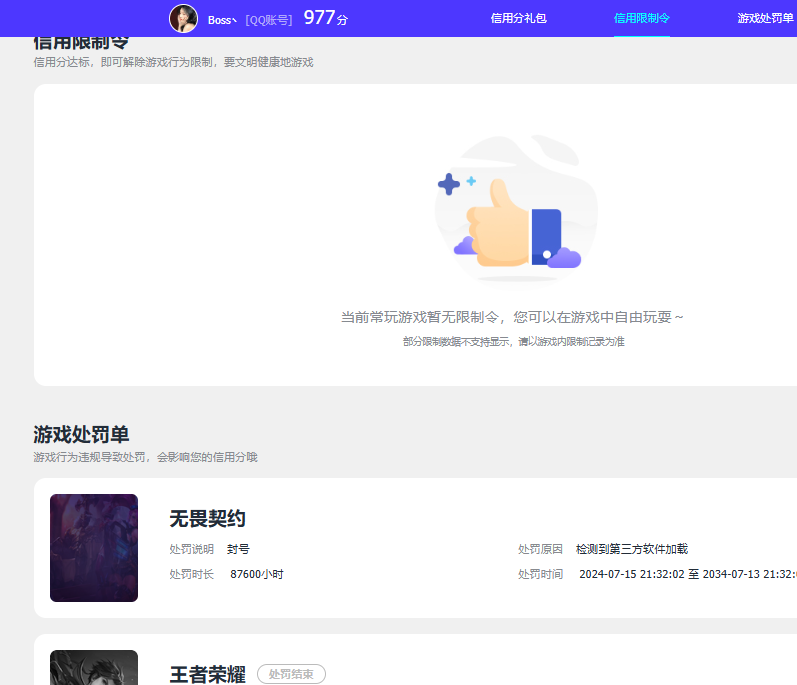Select the 封号 penalty description value
Image resolution: width=797 pixels, height=685 pixels.
pos(238,549)
